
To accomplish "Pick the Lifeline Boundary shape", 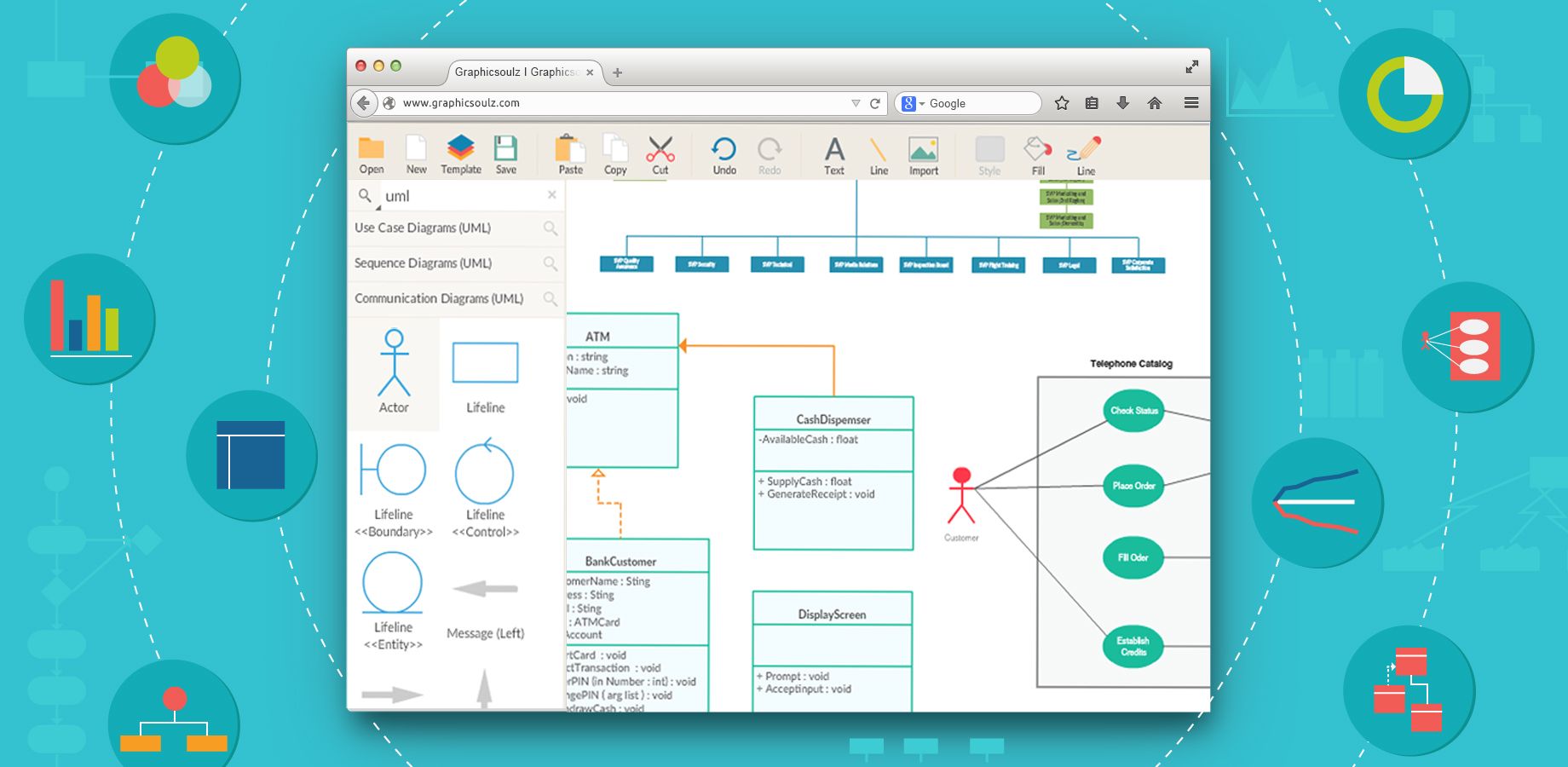I will [393, 470].
